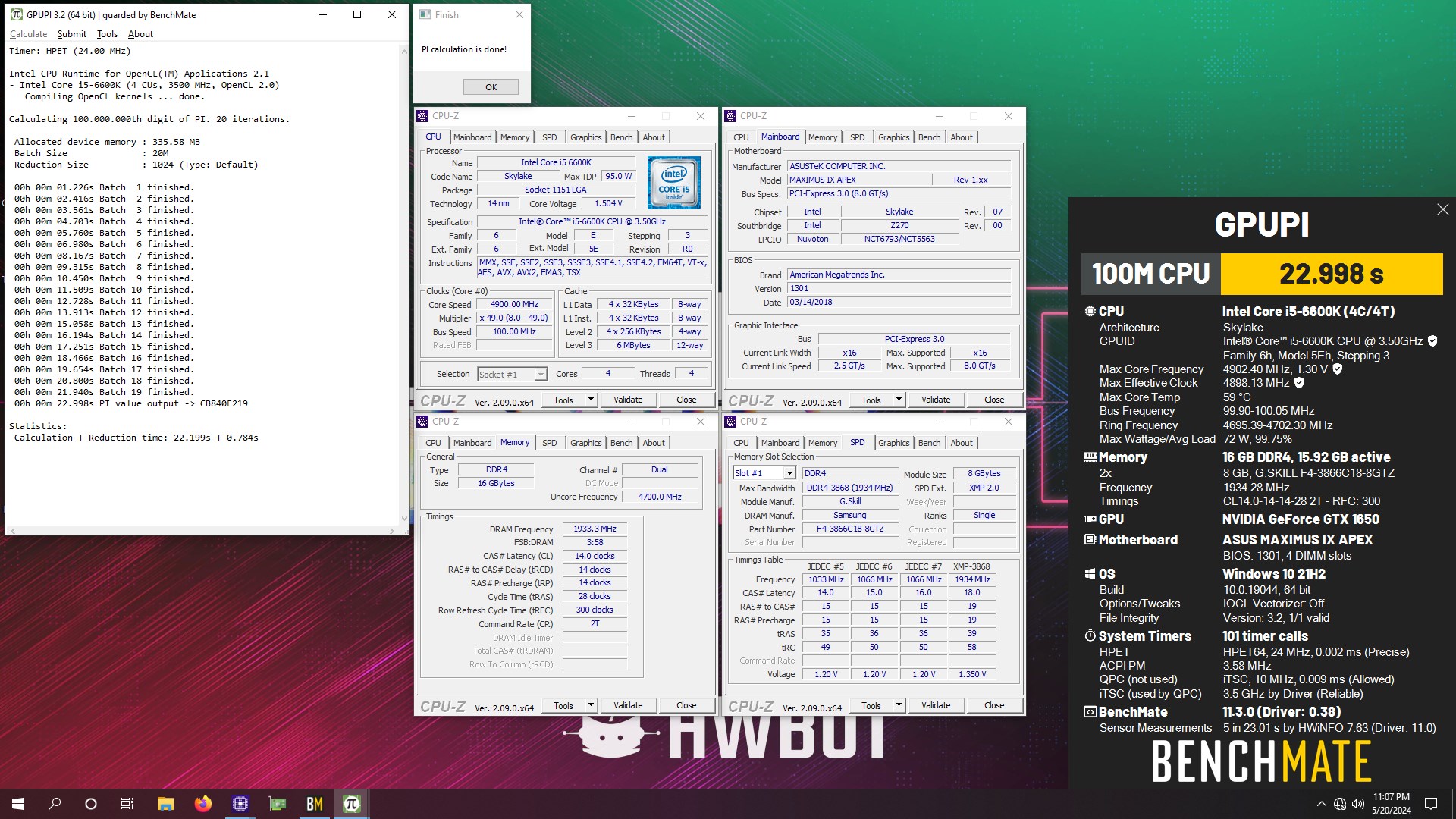1456x819 pixels.
Task: Maximize the GPUPI window
Action: coord(357,14)
